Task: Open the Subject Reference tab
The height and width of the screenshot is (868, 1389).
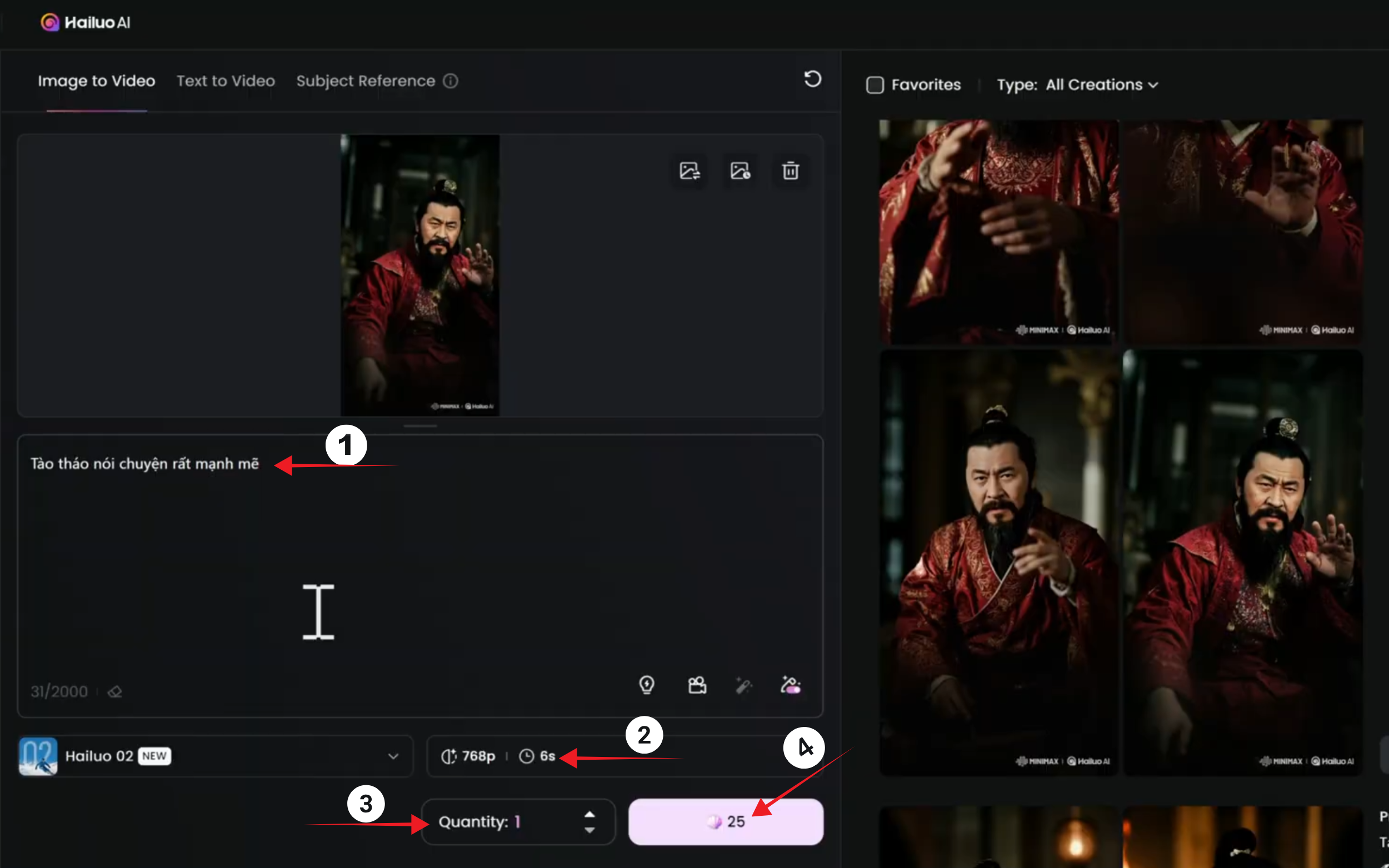Action: tap(365, 81)
